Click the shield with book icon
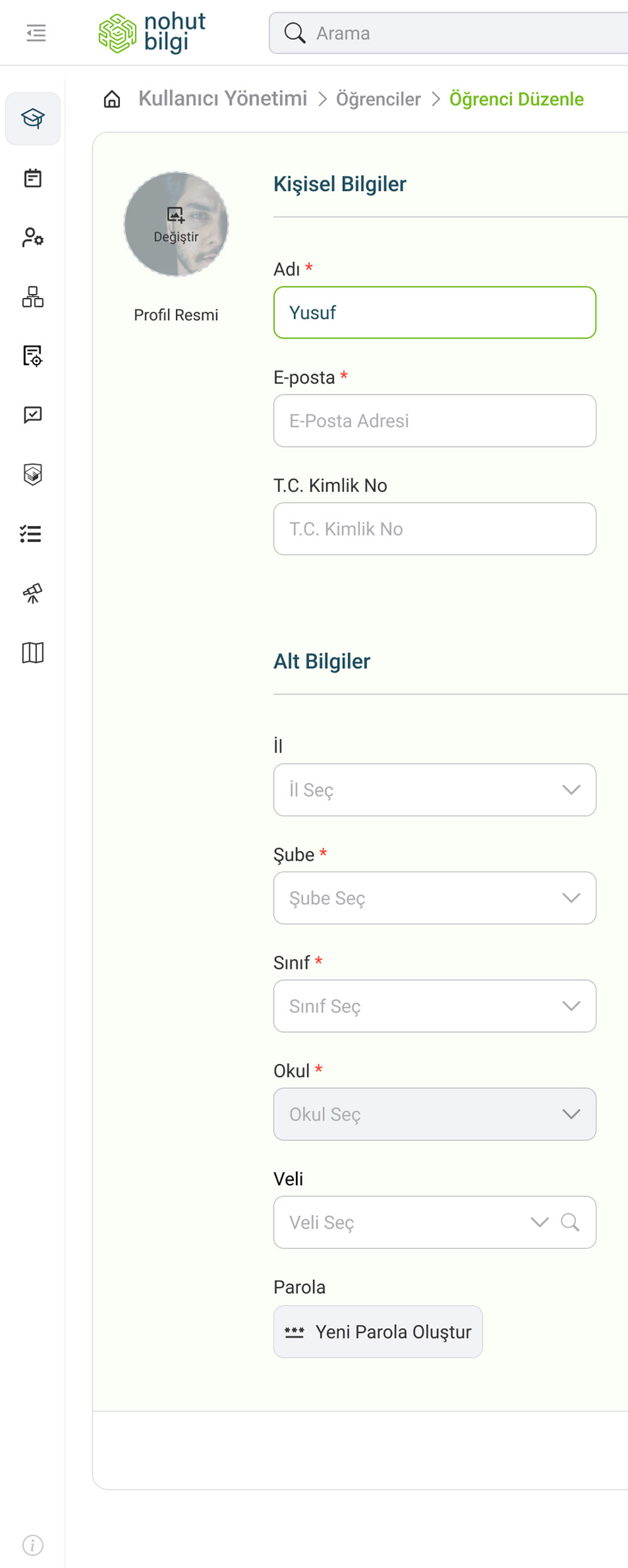This screenshot has width=628, height=1568. (x=33, y=474)
